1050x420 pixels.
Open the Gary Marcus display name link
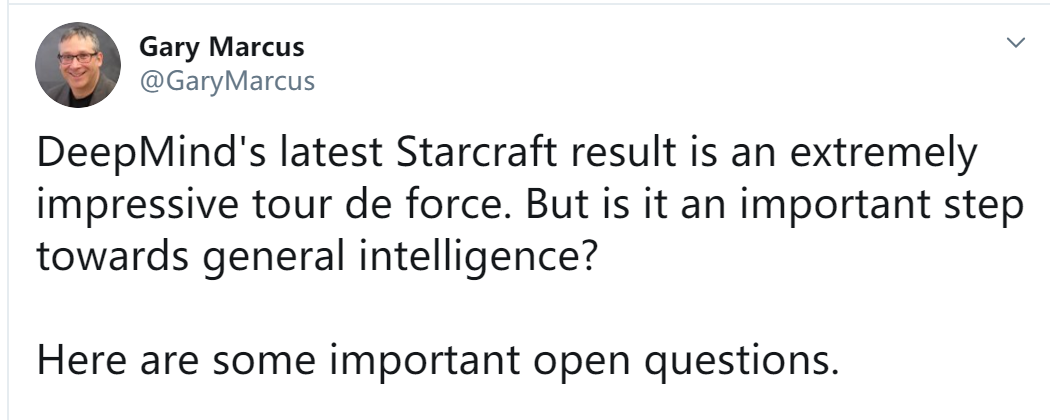[221, 47]
